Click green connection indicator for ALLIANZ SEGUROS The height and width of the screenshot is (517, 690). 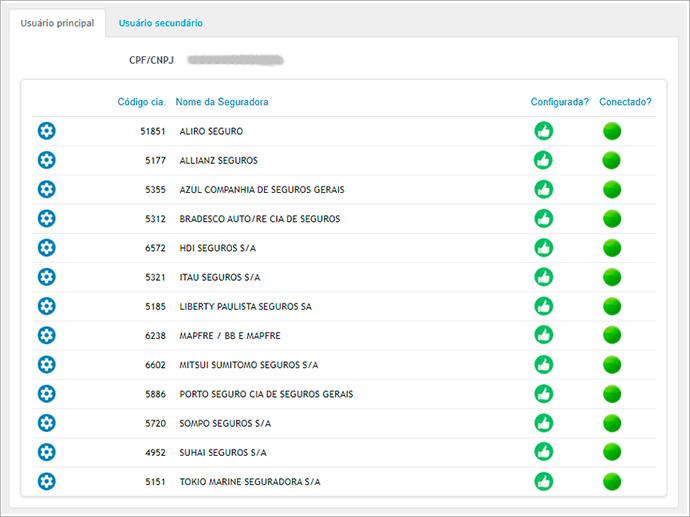pos(611,160)
